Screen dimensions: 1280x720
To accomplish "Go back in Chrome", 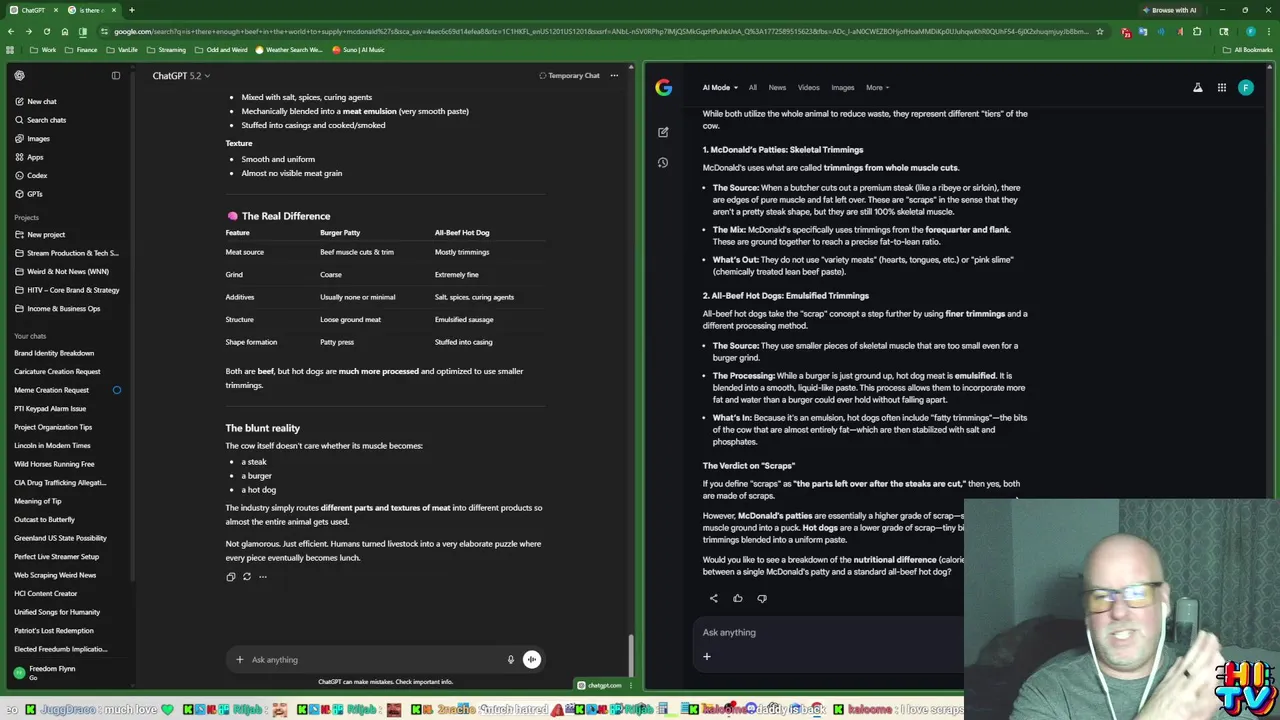I will (x=10, y=31).
